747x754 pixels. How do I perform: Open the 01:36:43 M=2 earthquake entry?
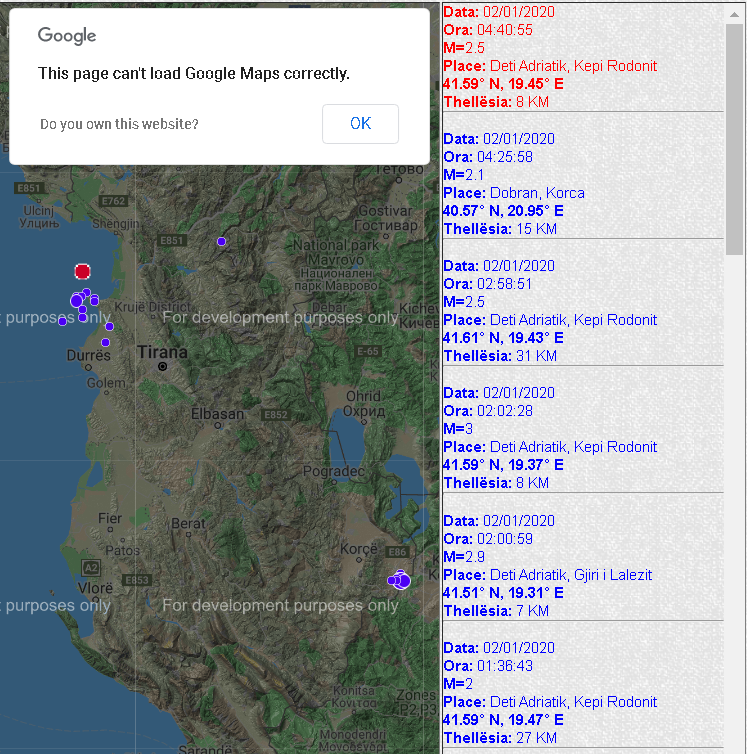coord(583,692)
